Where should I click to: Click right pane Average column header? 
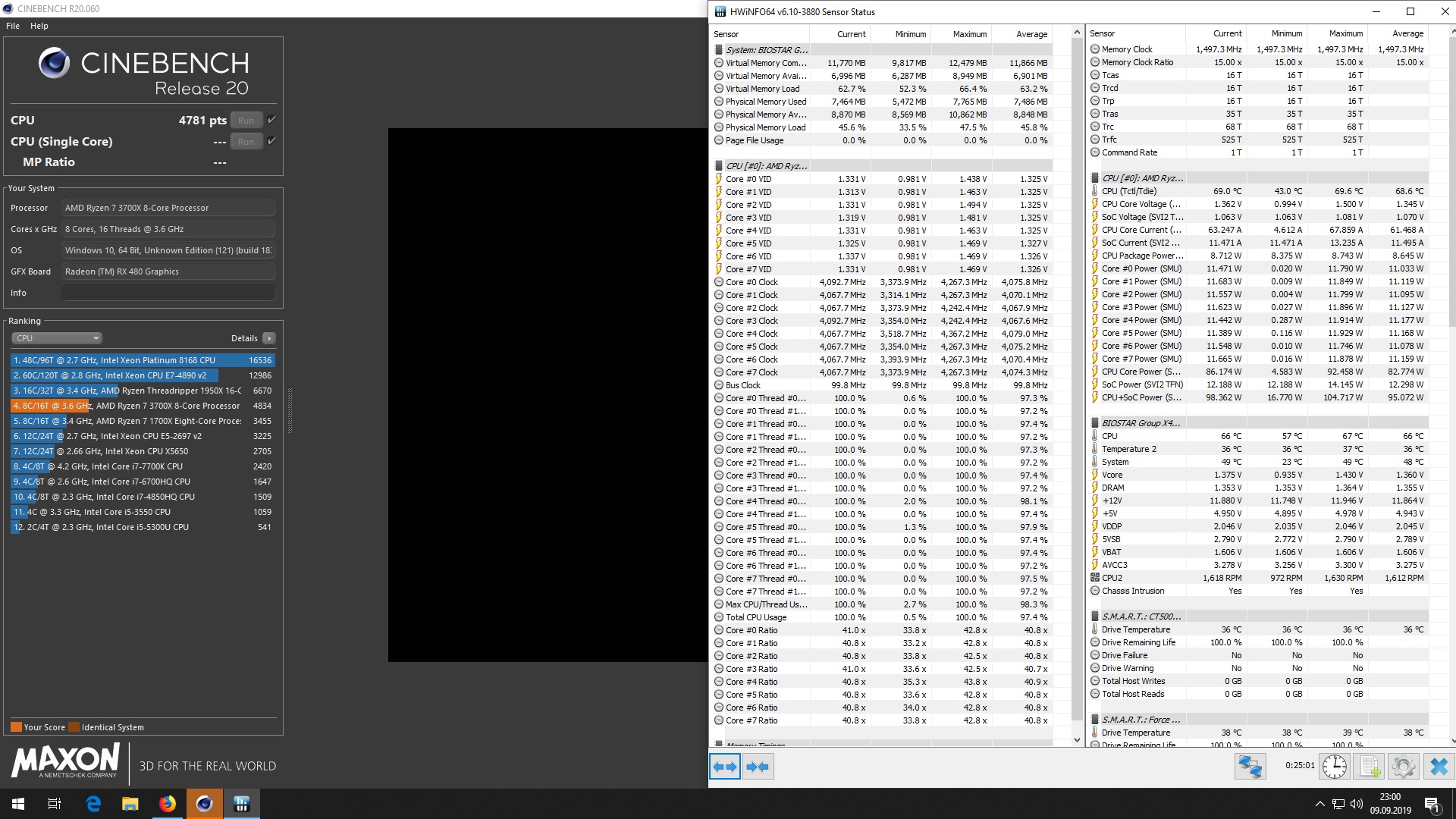pos(1399,33)
